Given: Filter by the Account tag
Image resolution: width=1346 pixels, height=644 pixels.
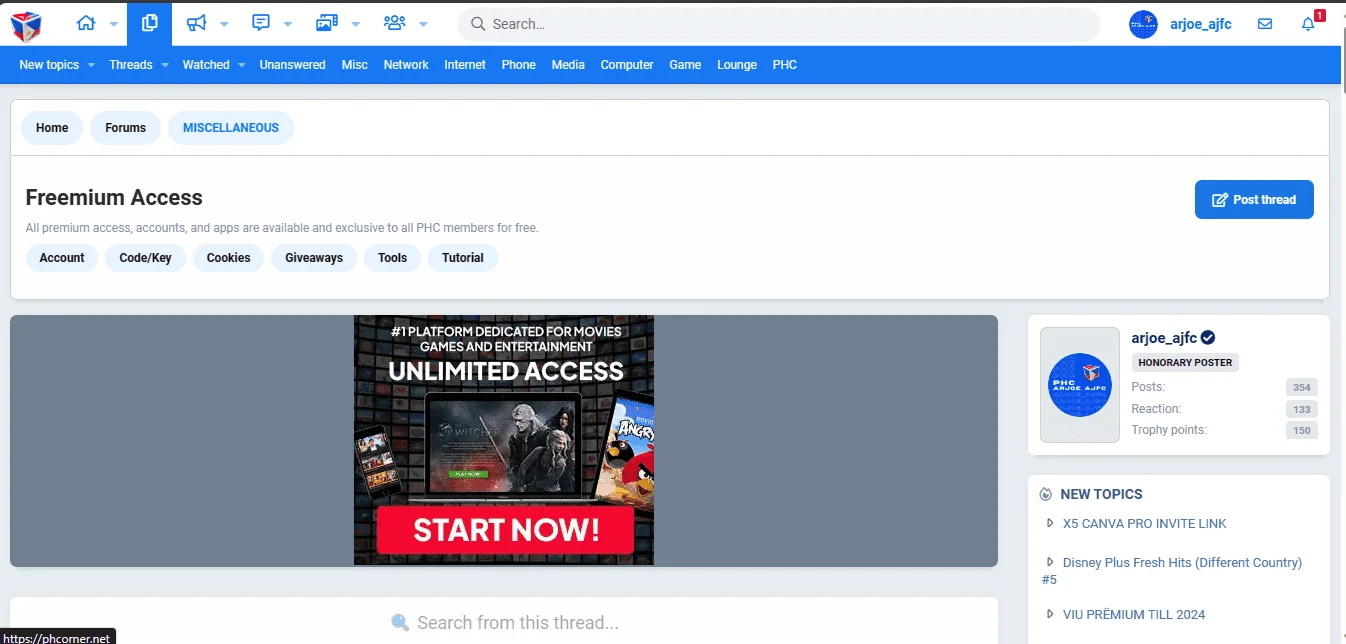Looking at the screenshot, I should [62, 258].
